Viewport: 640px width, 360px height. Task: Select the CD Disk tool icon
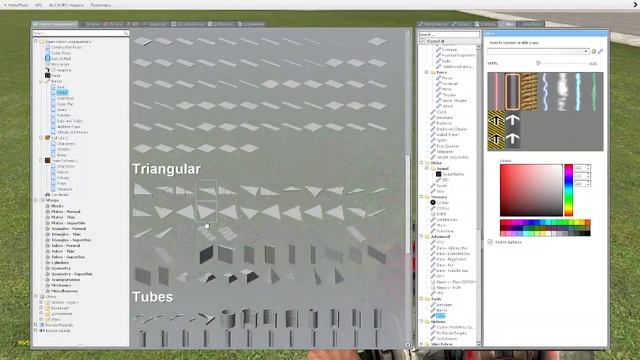coord(433,202)
